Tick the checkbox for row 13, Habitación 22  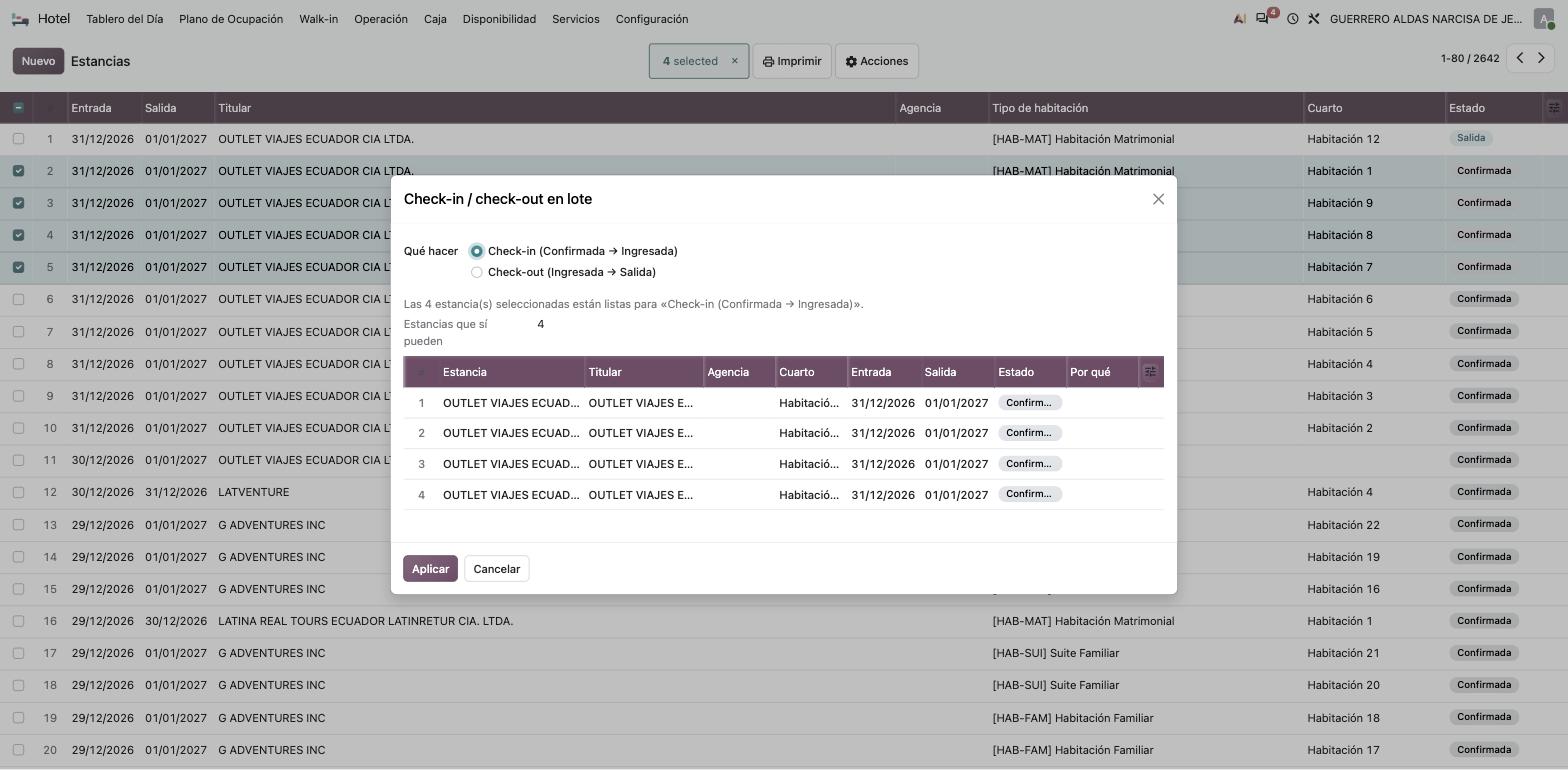click(x=18, y=525)
